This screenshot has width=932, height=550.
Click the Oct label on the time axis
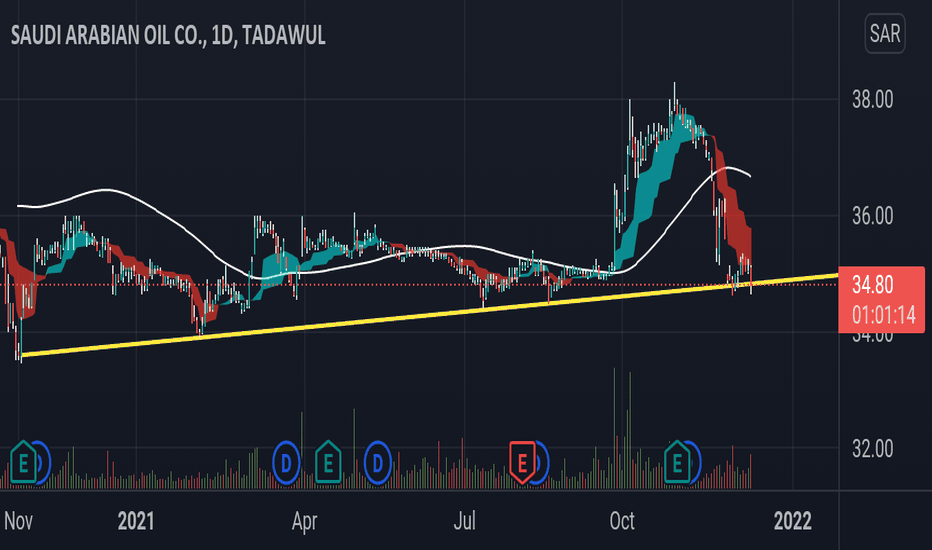point(622,521)
